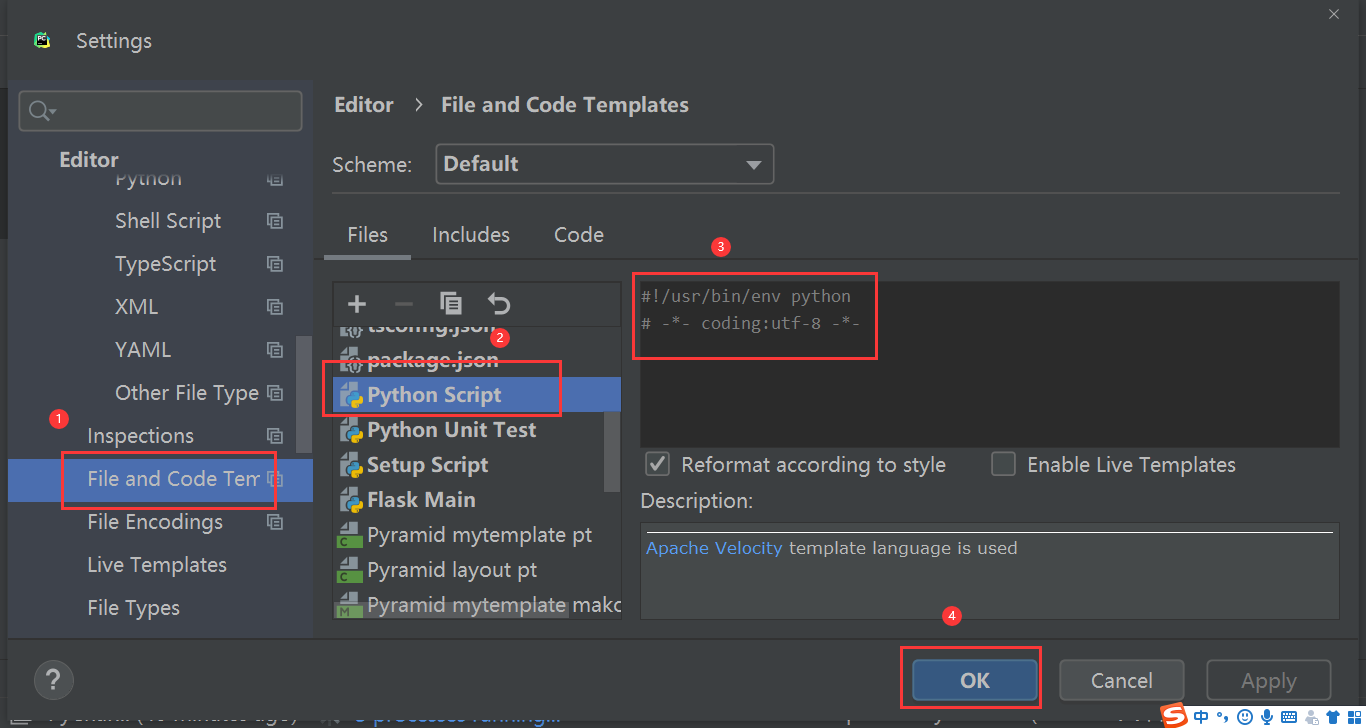This screenshot has height=728, width=1366.
Task: Switch to the Includes tab
Action: (471, 235)
